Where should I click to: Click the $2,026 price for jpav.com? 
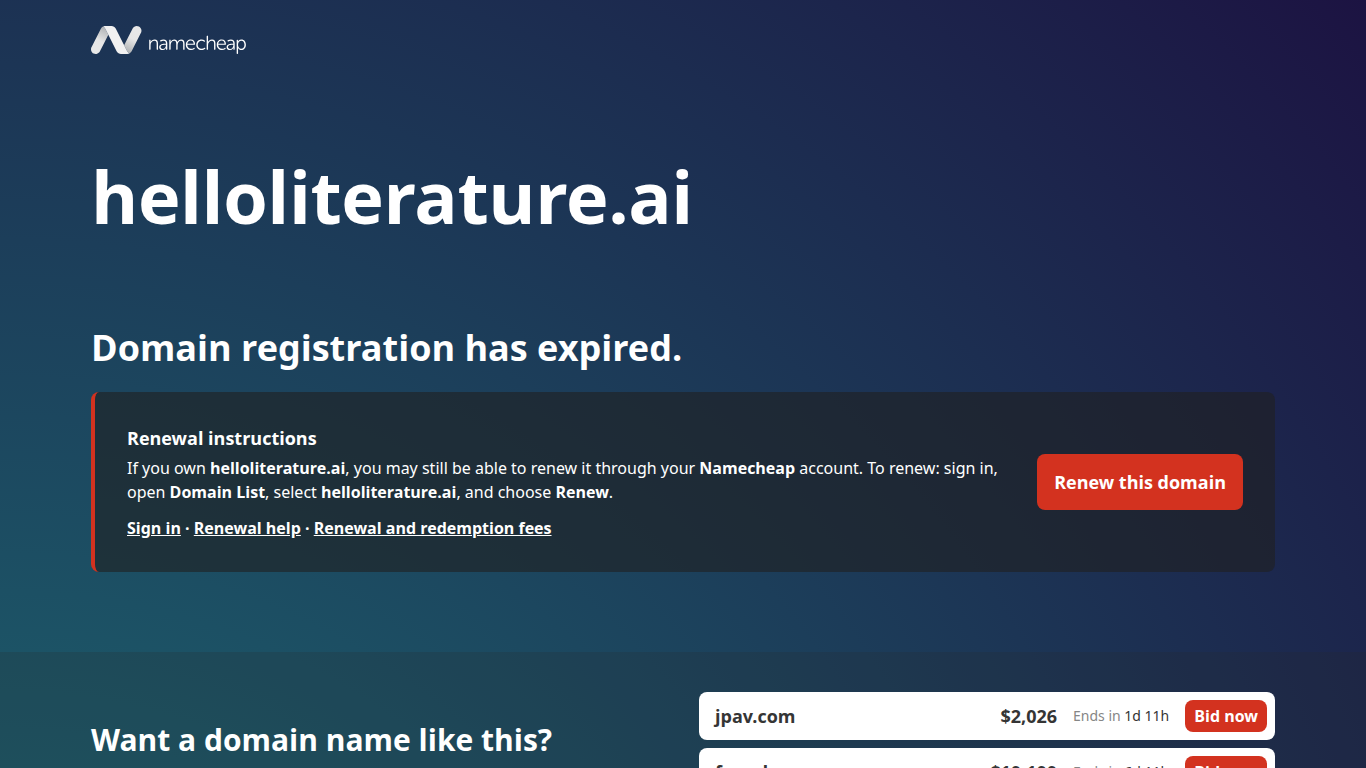tap(1029, 716)
